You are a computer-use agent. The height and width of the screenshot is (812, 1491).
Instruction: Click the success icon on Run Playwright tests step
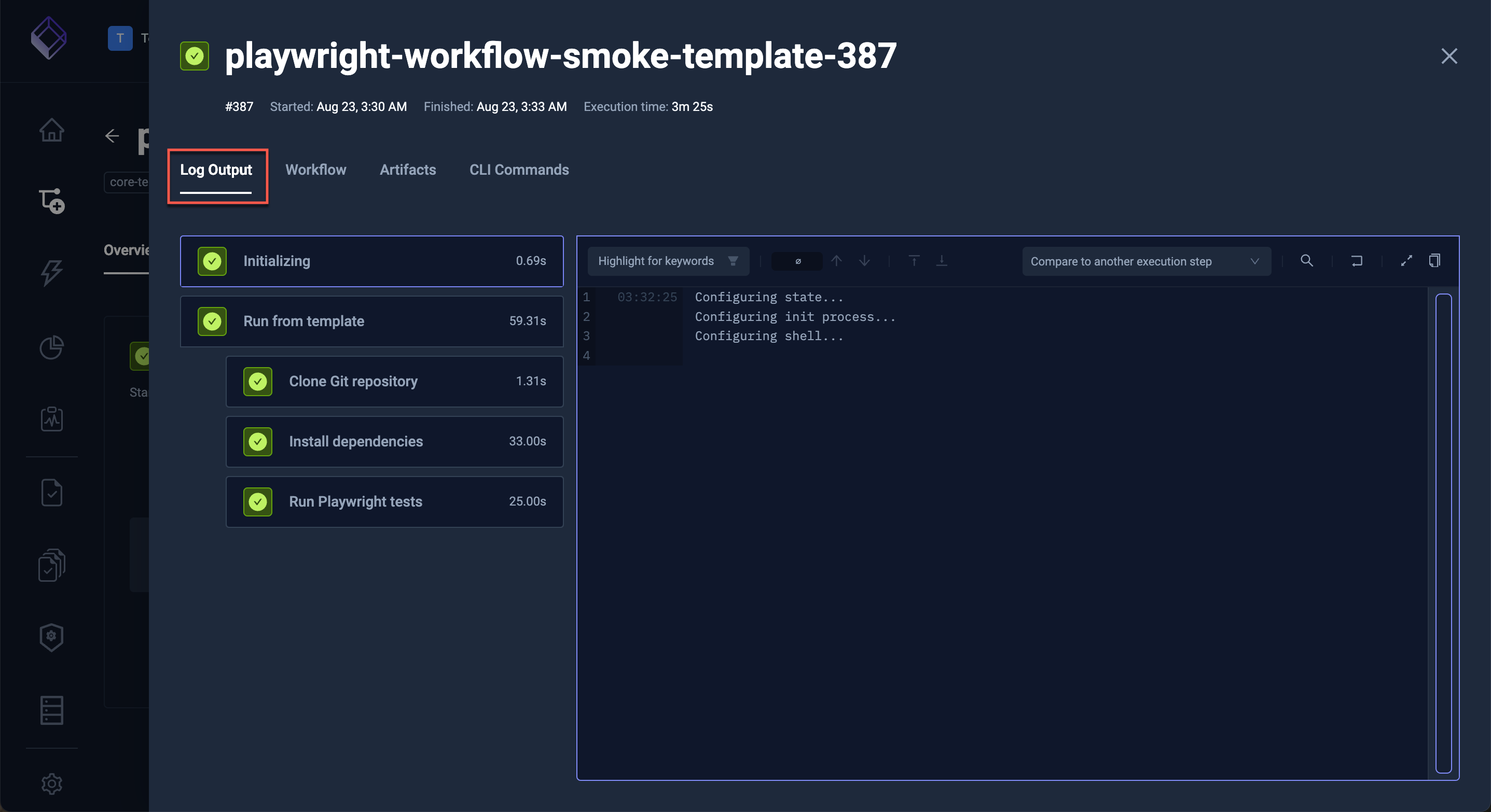pyautogui.click(x=258, y=501)
